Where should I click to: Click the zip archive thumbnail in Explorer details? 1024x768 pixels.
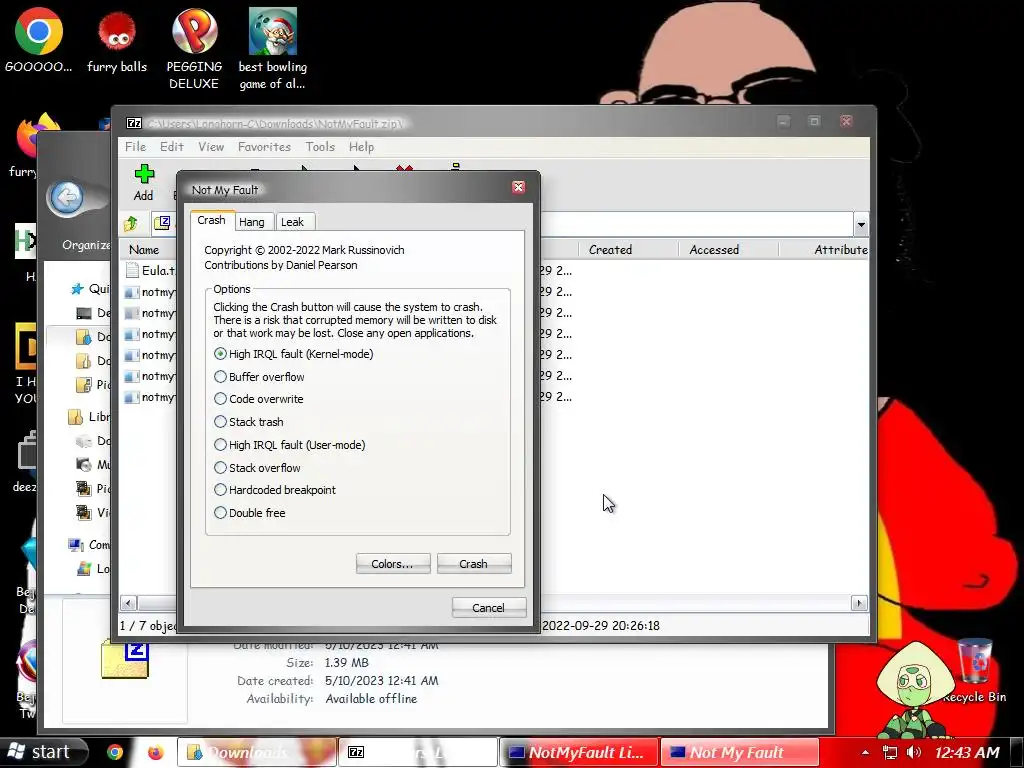pyautogui.click(x=125, y=660)
